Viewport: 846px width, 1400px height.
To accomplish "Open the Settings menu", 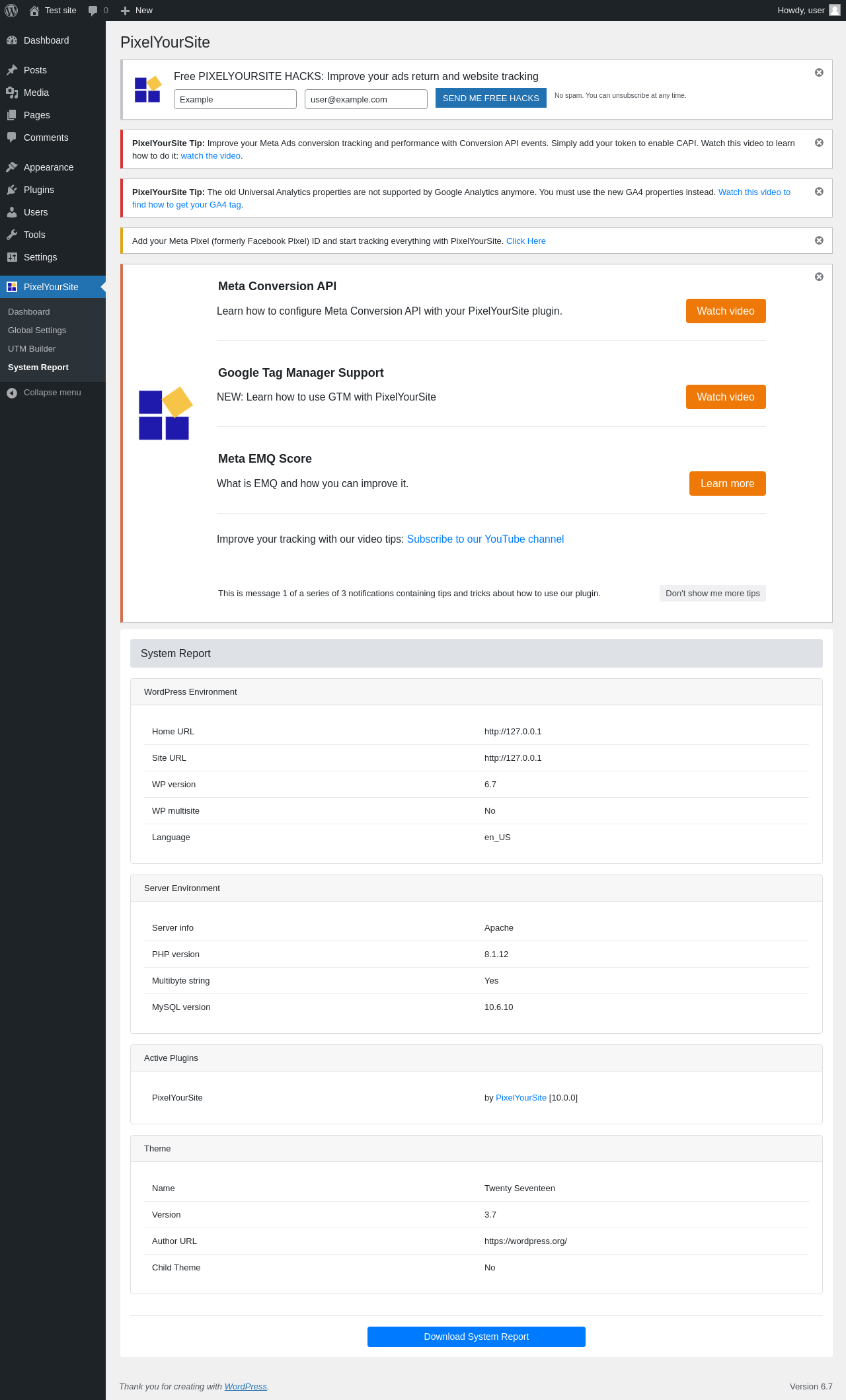I will coord(53,257).
